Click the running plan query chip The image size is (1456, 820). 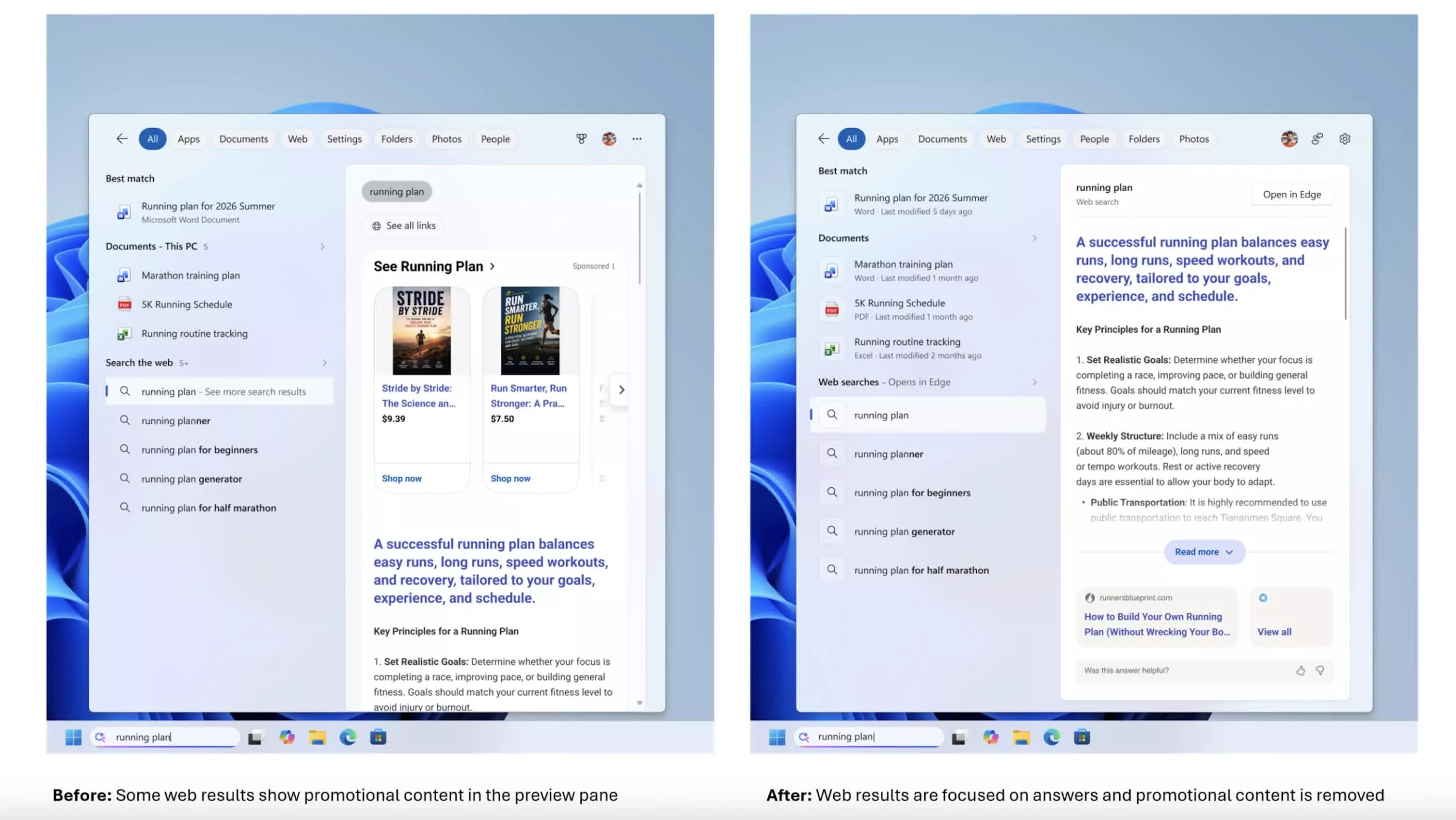tap(396, 192)
